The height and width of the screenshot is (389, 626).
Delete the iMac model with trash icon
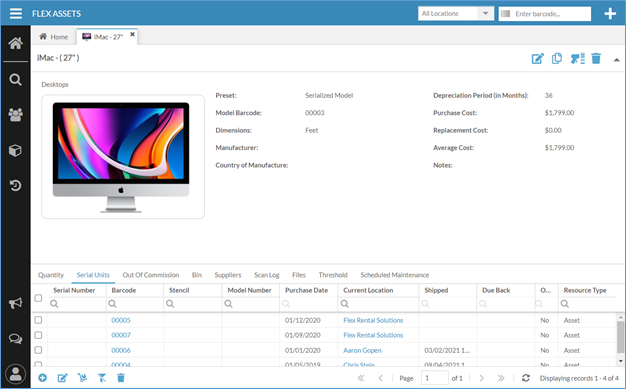[x=596, y=59]
